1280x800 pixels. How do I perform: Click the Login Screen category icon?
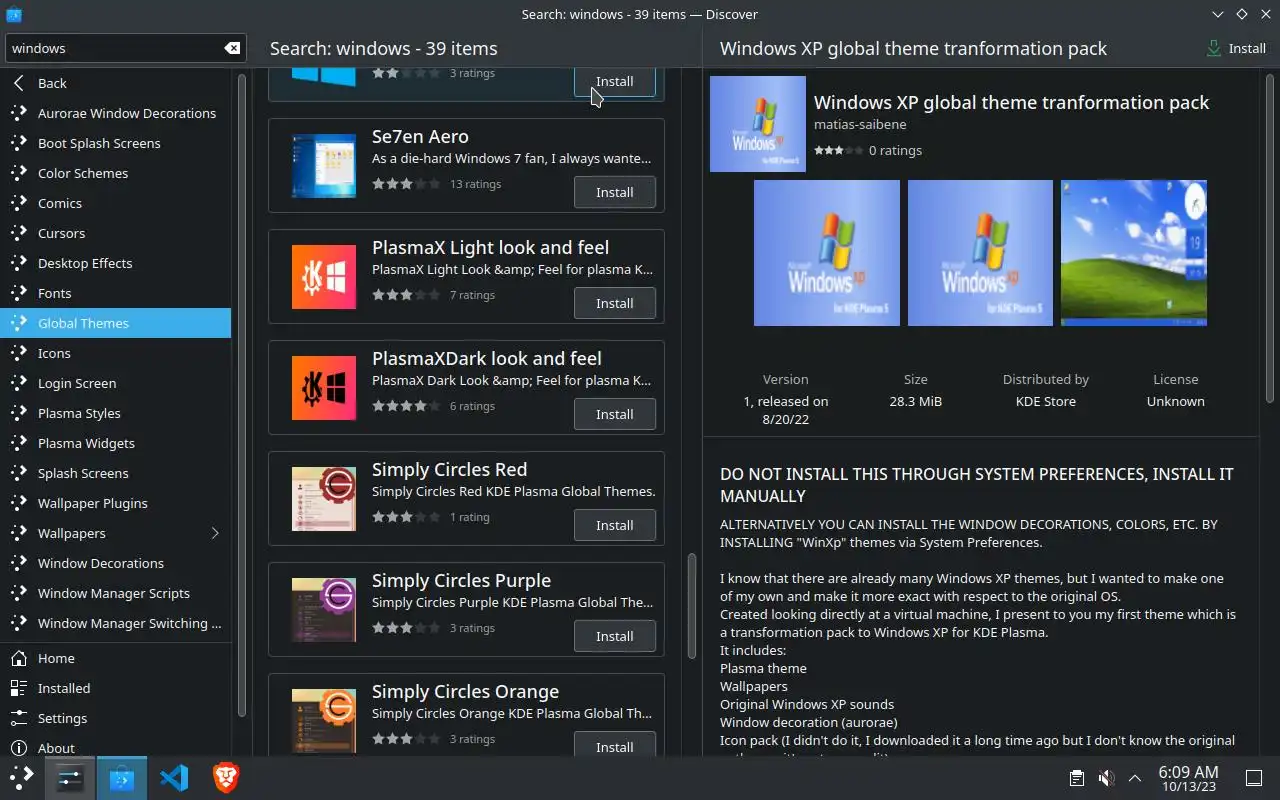pyautogui.click(x=19, y=383)
